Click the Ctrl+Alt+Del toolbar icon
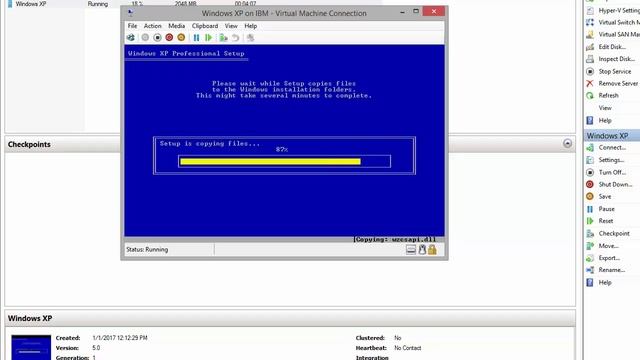The height and width of the screenshot is (360, 640). coord(131,38)
